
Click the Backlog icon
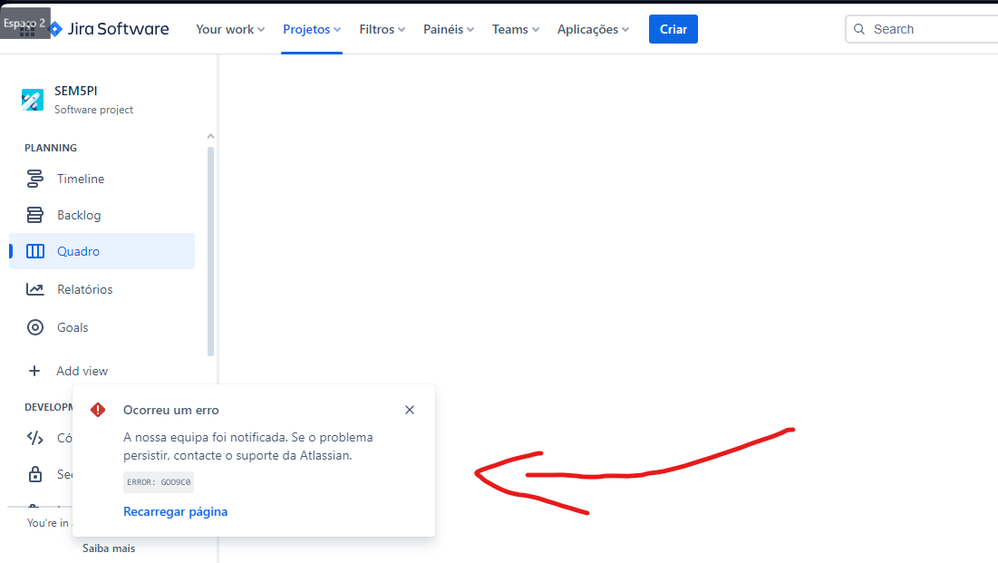point(35,215)
